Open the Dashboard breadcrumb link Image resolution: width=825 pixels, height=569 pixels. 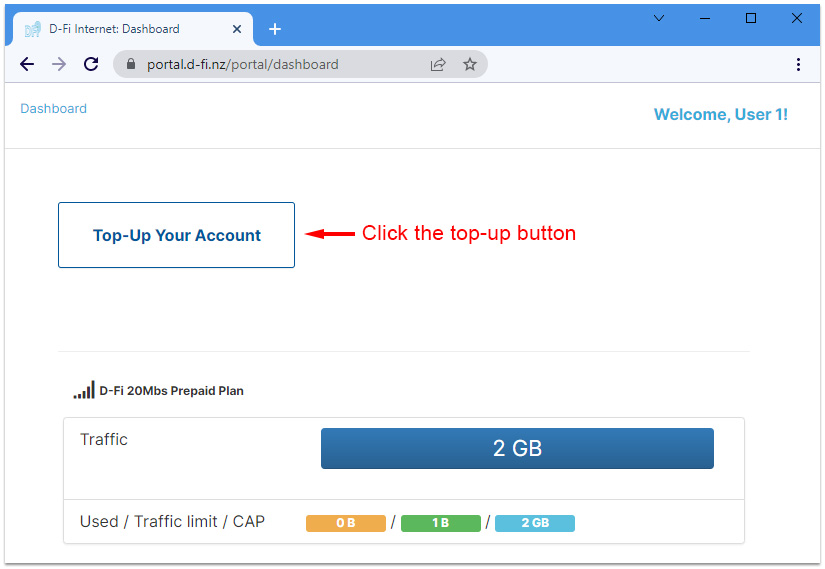point(53,109)
